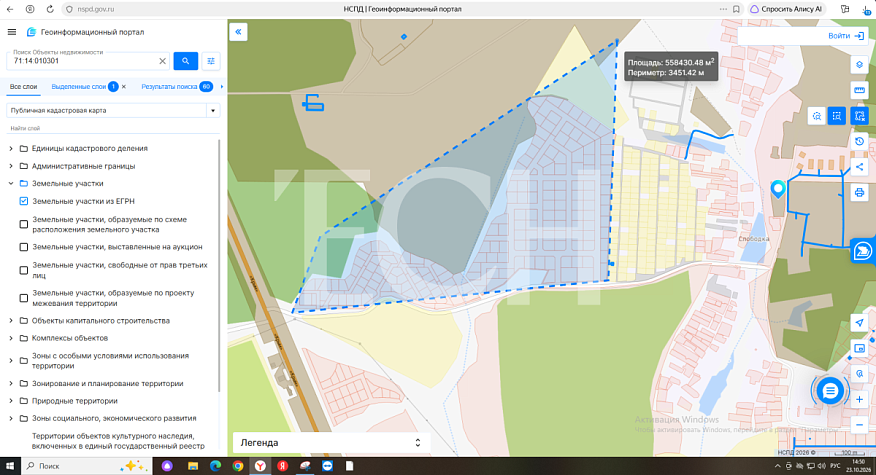Expand Комплексы объектов folder
The image size is (876, 475).
[x=11, y=338]
